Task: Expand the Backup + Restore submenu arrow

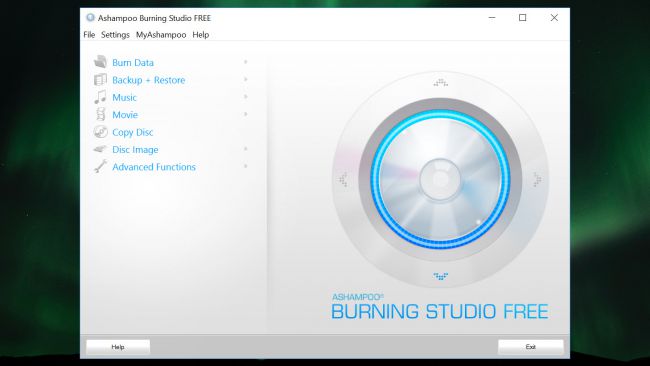Action: [245, 80]
